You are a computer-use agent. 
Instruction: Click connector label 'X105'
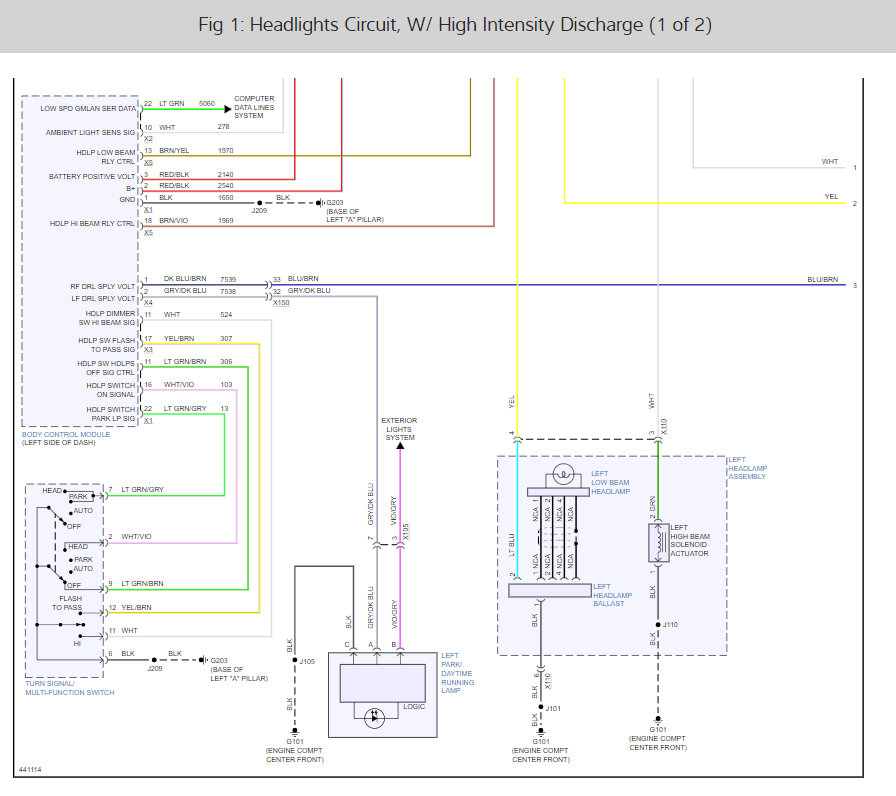pos(406,531)
